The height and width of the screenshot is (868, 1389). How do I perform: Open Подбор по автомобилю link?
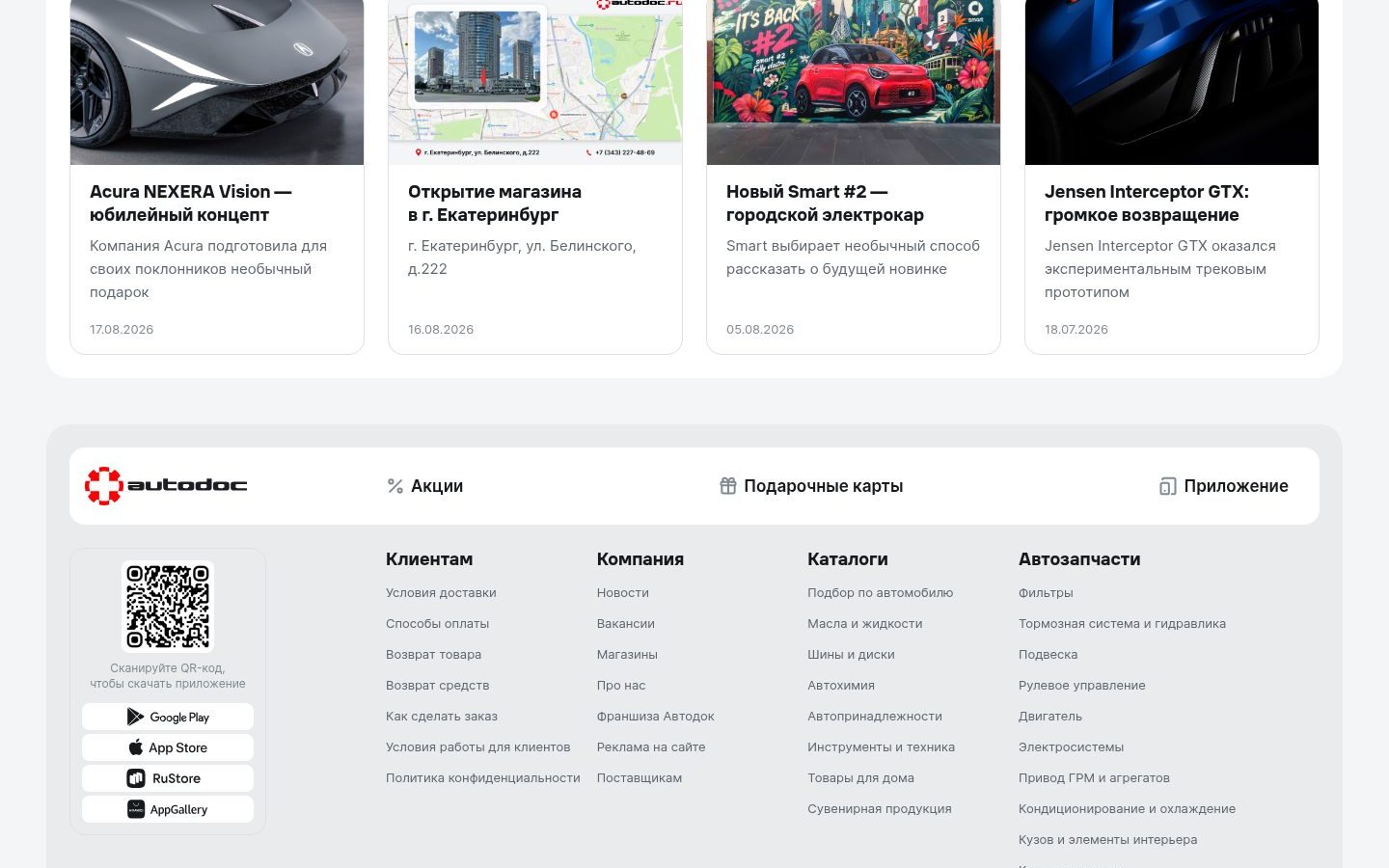(880, 593)
